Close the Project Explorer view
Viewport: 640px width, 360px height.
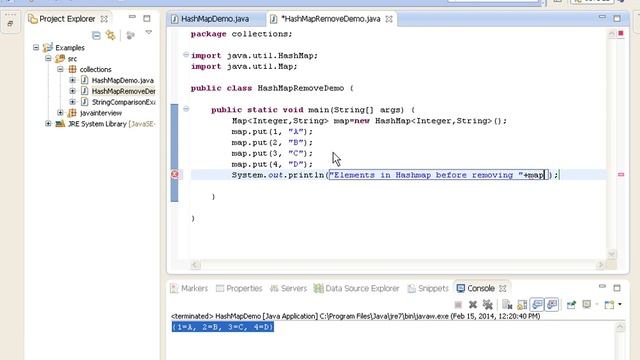(104, 19)
